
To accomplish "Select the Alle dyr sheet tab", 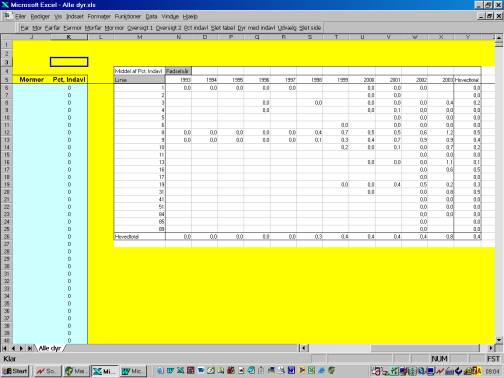I will point(50,348).
